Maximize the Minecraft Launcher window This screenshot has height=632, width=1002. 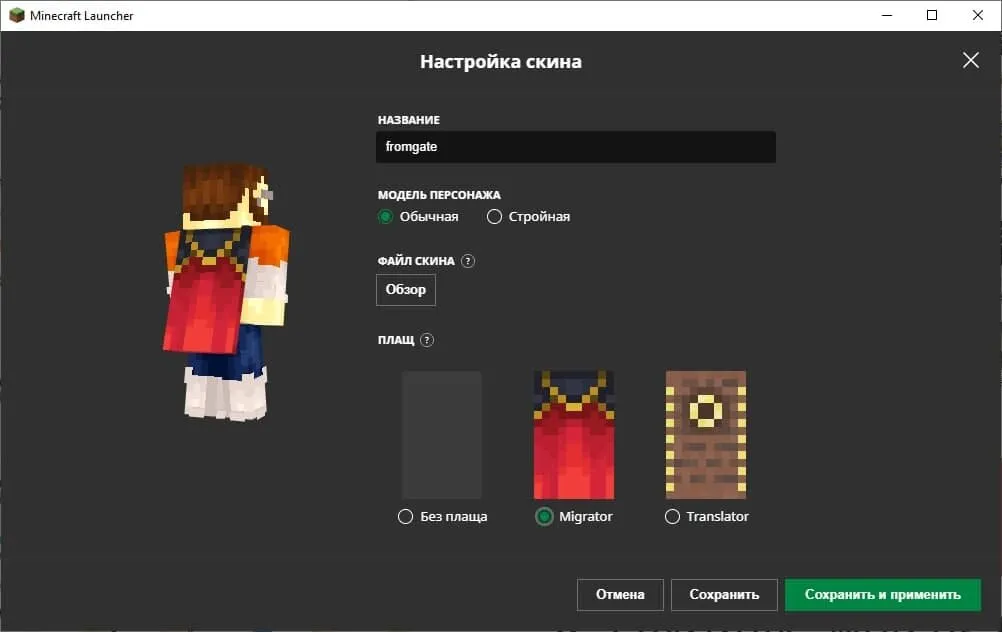(932, 15)
